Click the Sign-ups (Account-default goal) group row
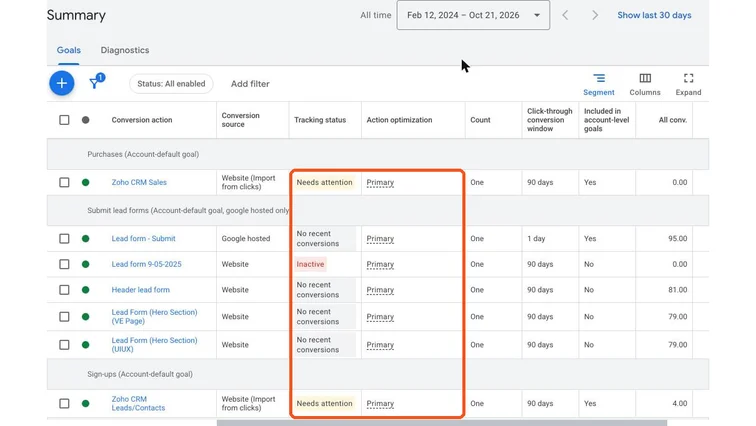756x426 pixels. pyautogui.click(x=378, y=374)
